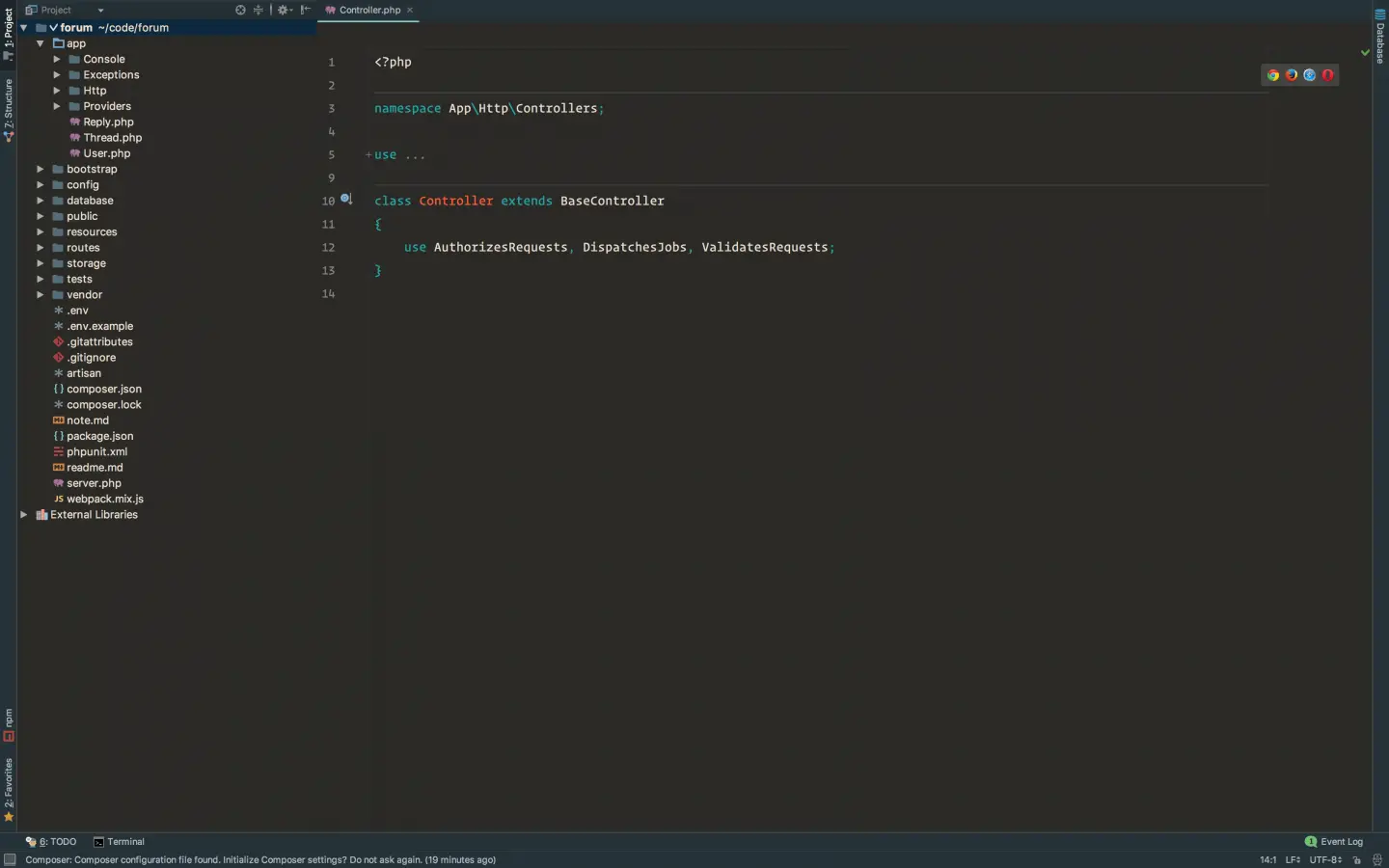Click the XML icon beside phpunit.xml
The width and height of the screenshot is (1389, 868).
click(58, 452)
